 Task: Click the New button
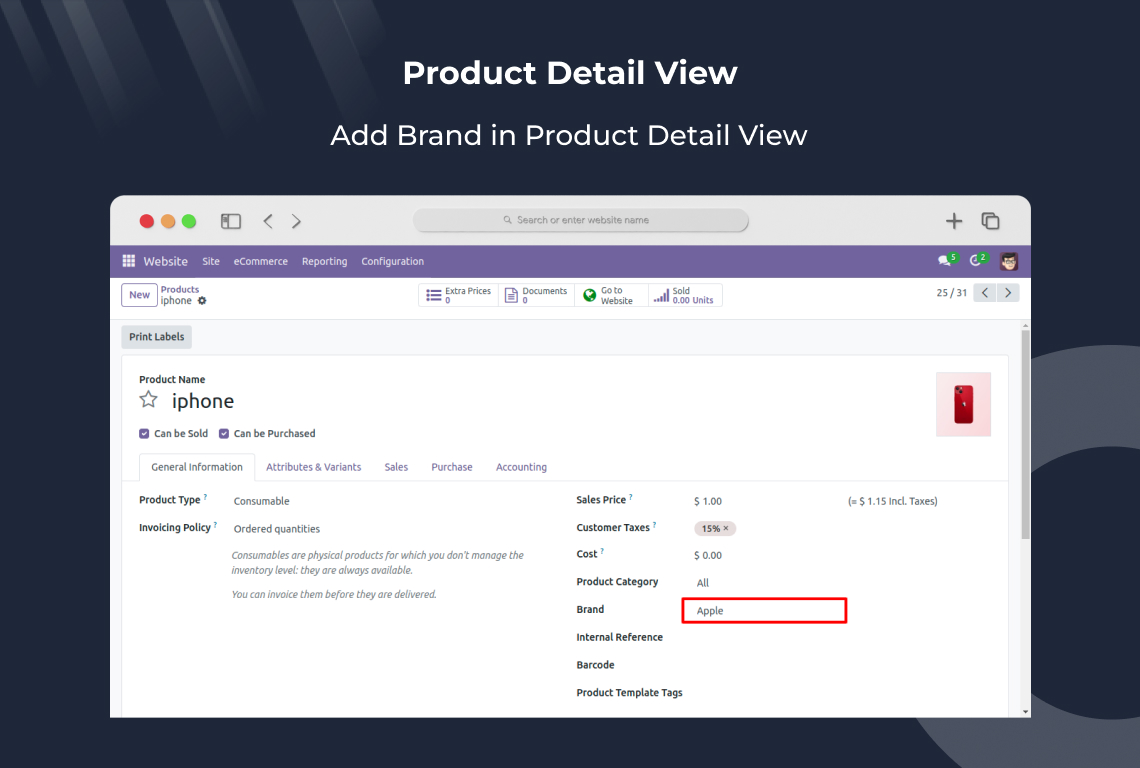coord(139,295)
